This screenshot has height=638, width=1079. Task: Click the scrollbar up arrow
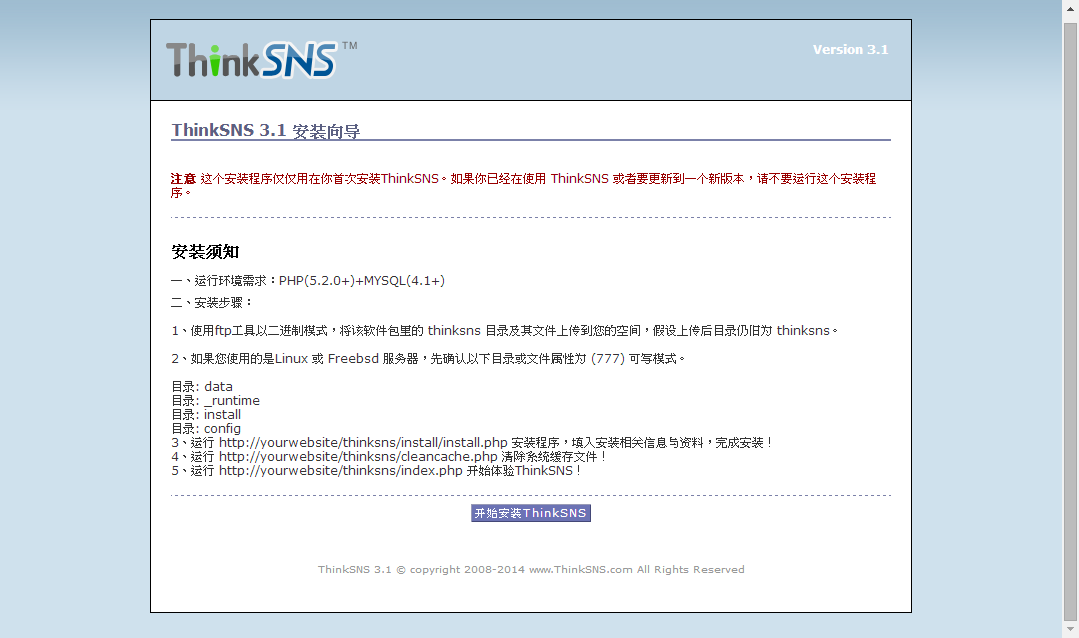(x=1070, y=8)
